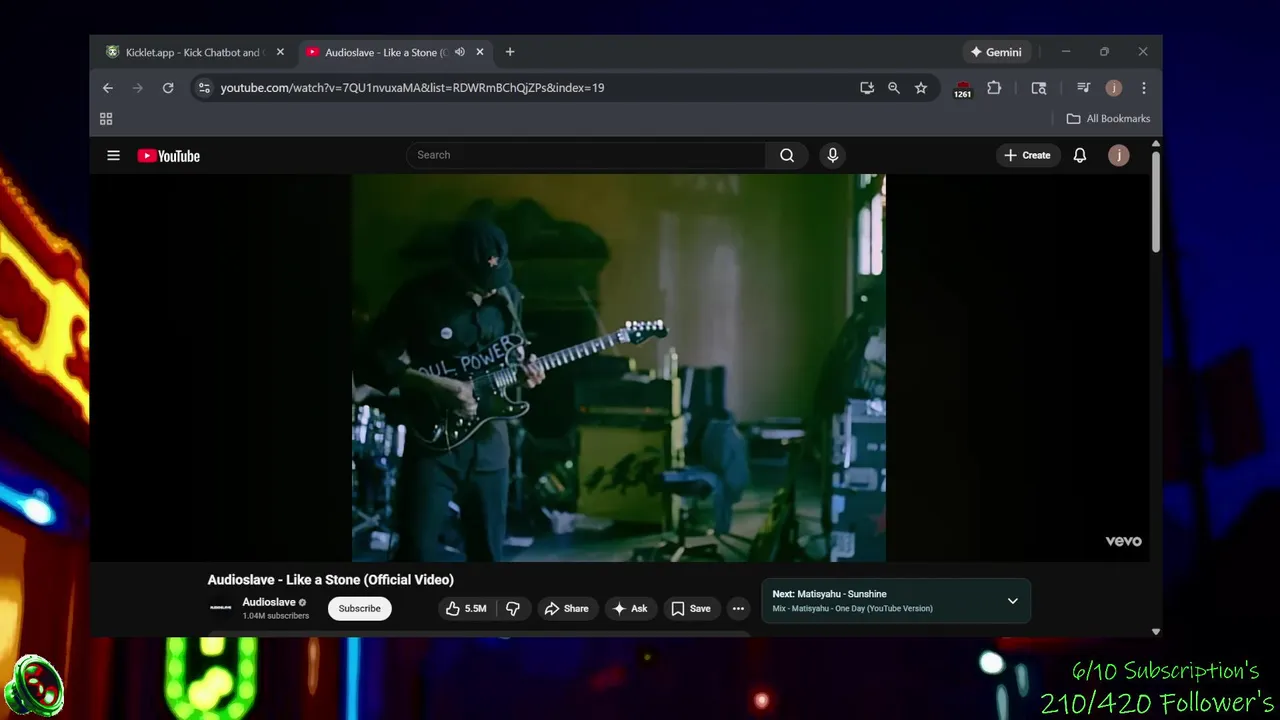This screenshot has width=1280, height=720.
Task: Expand the Next: Matisyahu playlist panel
Action: (1012, 601)
